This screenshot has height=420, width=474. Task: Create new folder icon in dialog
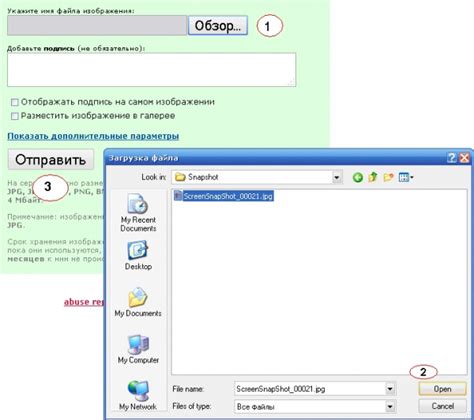388,177
